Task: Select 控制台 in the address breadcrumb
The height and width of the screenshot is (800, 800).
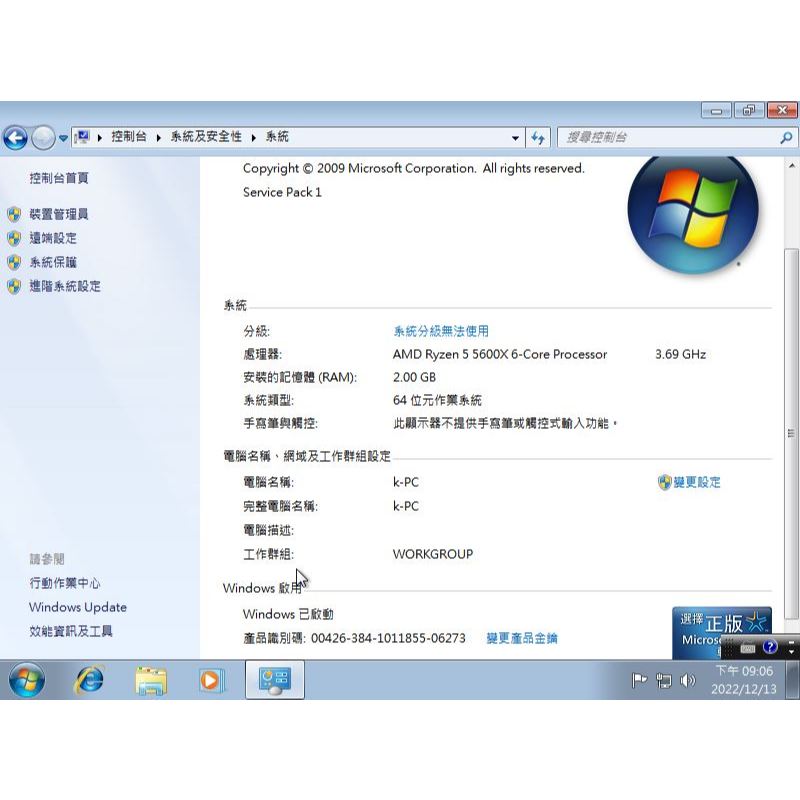Action: [129, 137]
